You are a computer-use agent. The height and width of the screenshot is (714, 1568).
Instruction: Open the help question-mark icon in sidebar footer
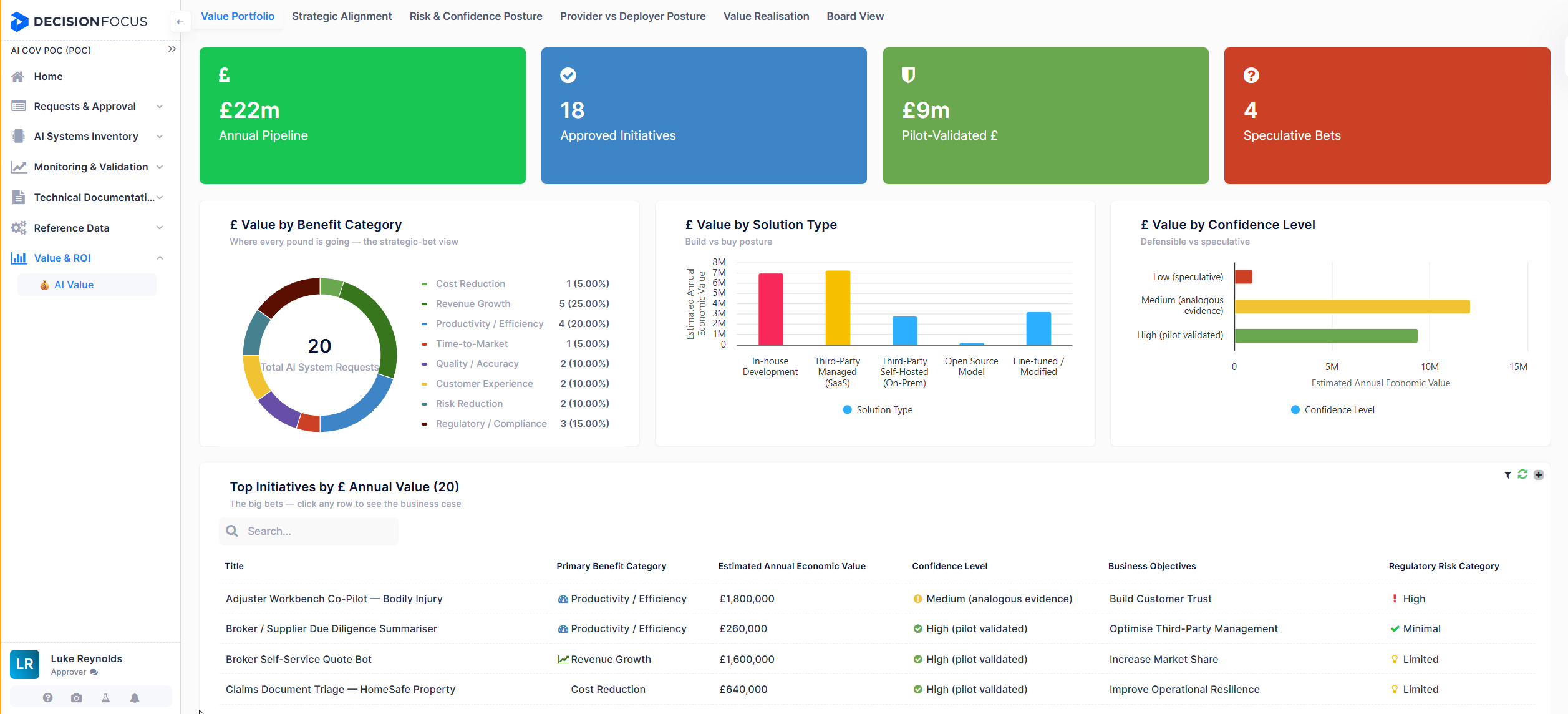(47, 698)
